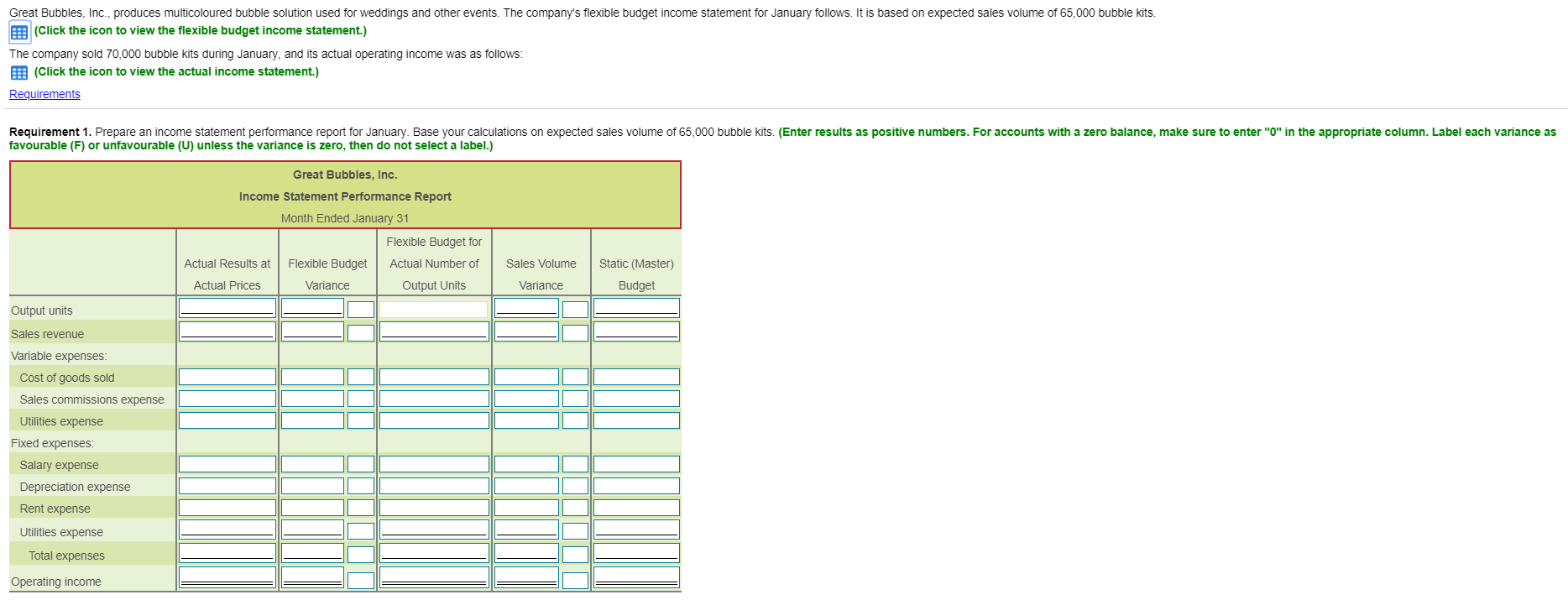
Task: Click the 'Depreciation expense' row label
Action: 75,487
